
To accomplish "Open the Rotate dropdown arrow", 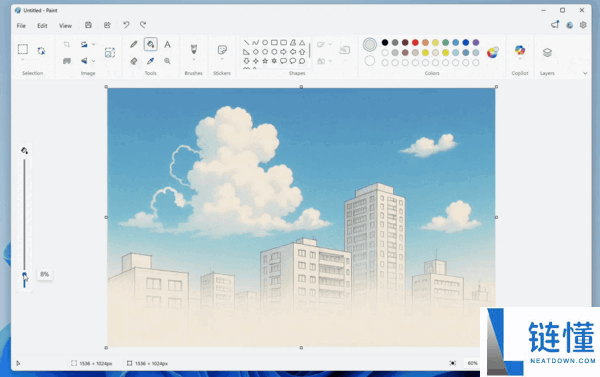I will coord(94,44).
